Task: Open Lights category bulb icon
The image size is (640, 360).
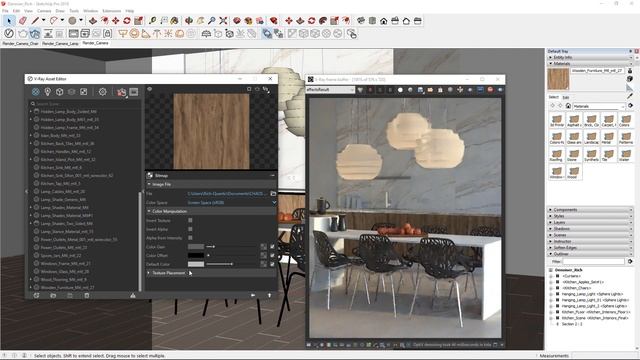Action: point(48,92)
